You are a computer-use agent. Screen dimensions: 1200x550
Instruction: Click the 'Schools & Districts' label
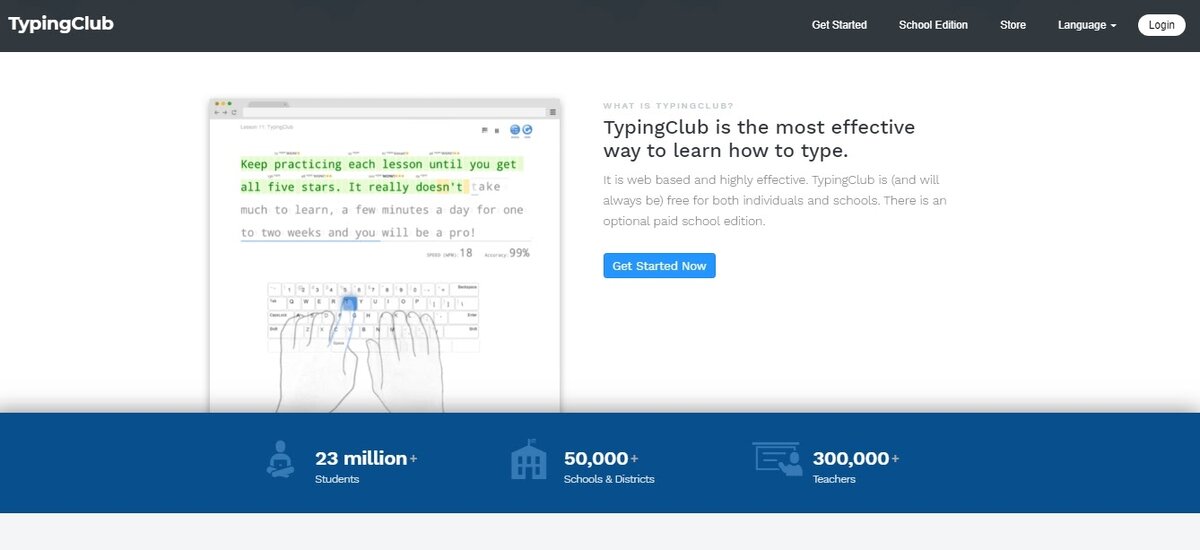point(609,479)
